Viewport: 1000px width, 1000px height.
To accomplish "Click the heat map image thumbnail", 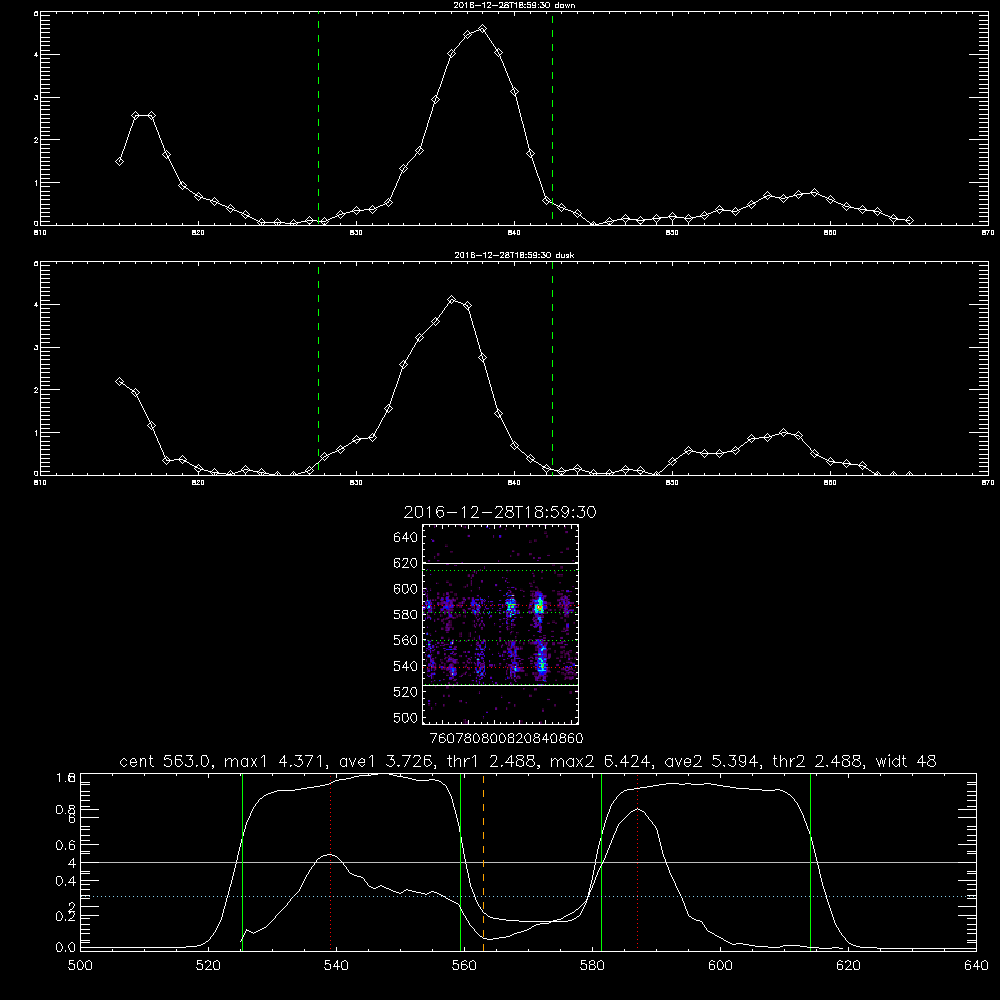I will coord(501,624).
